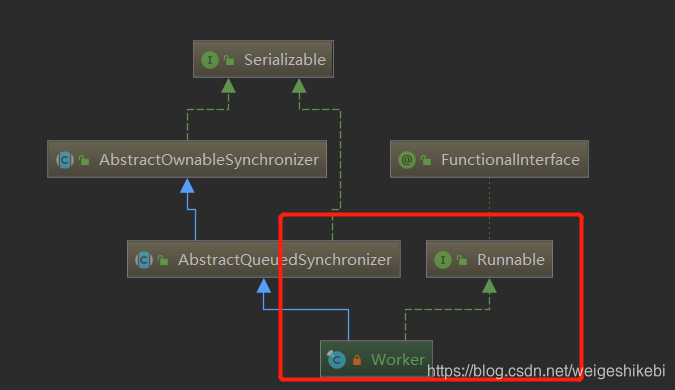Select the FunctionalInterface annotation node
Screen dimensions: 675x390
coord(489,159)
